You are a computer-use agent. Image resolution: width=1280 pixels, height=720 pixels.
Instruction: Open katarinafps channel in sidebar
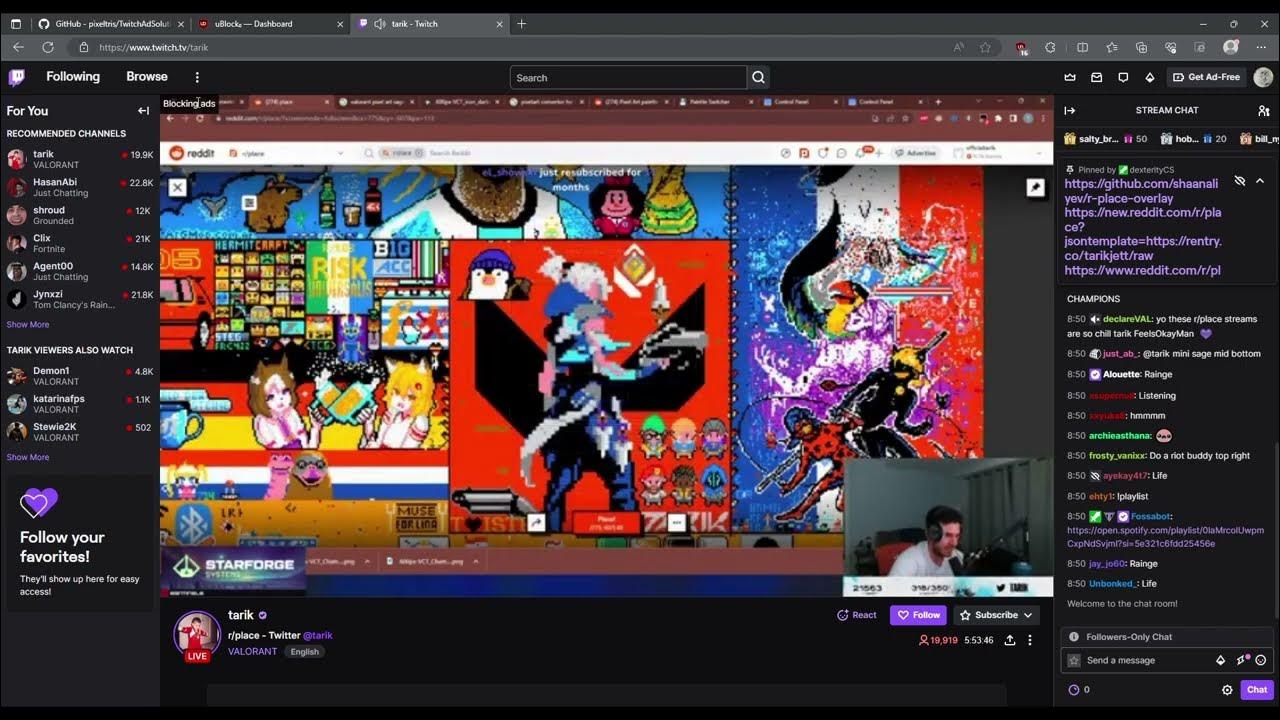tap(80, 404)
